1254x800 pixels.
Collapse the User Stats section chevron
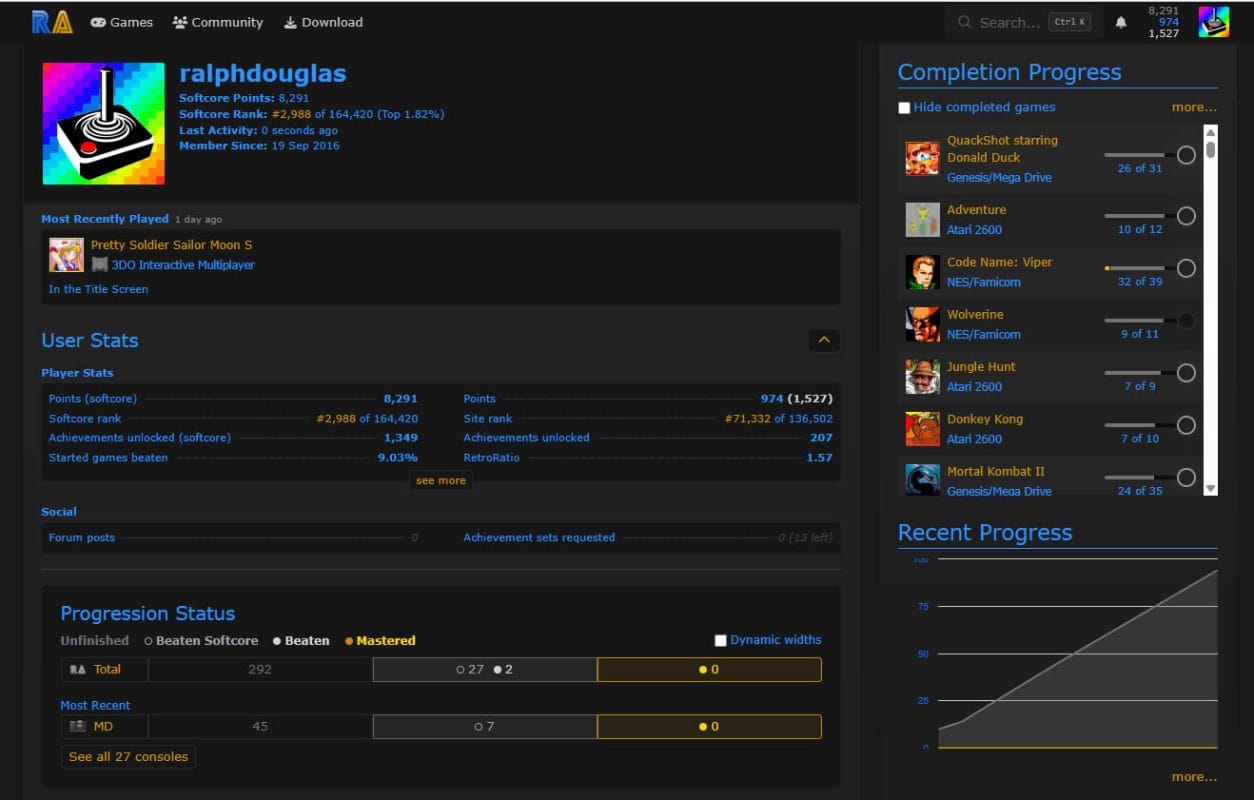[x=824, y=340]
